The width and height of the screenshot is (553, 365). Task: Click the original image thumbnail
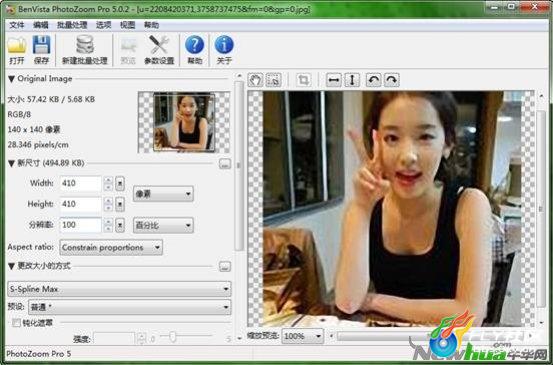(x=184, y=122)
